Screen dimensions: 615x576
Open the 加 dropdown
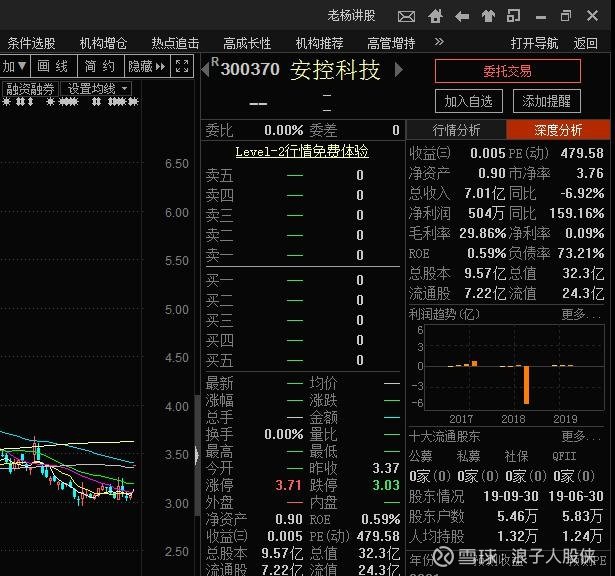point(15,66)
